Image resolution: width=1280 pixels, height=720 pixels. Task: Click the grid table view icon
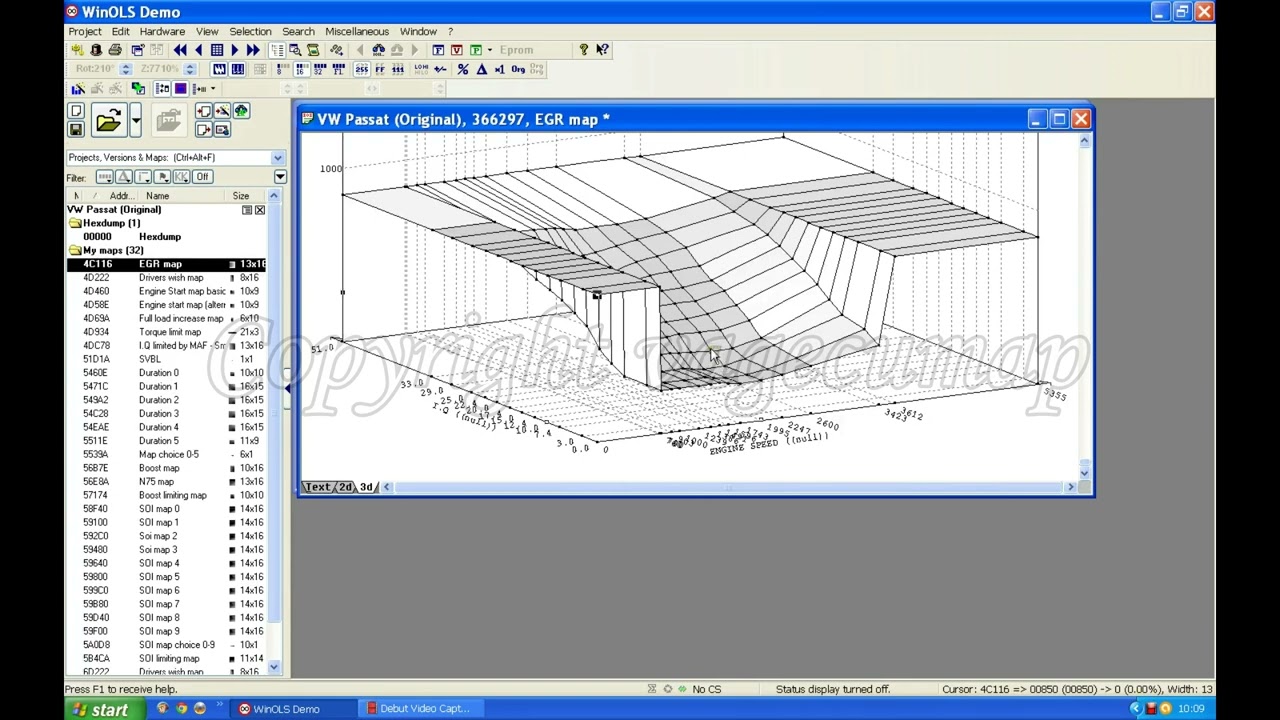(x=217, y=50)
